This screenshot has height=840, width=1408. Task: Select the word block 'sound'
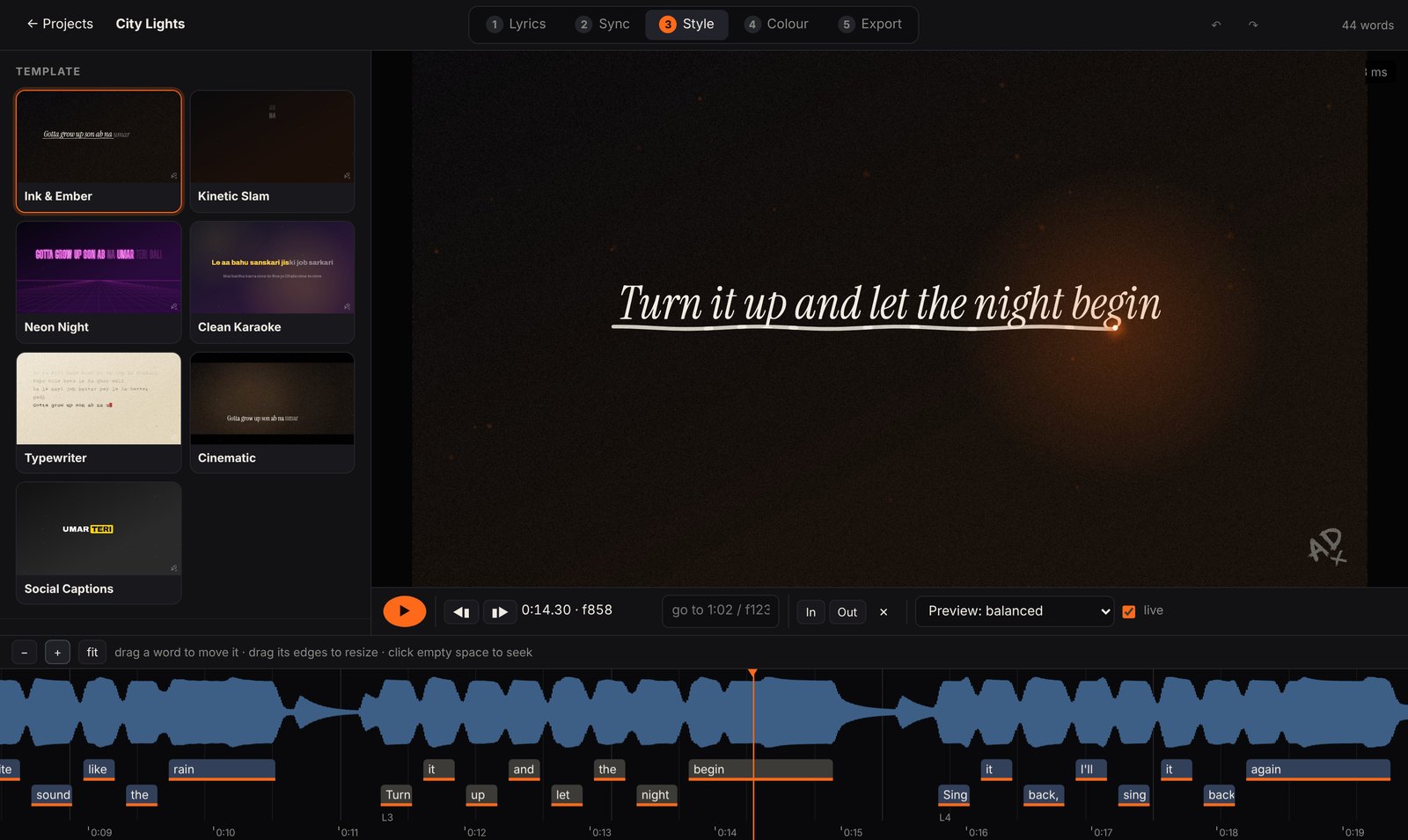coord(53,795)
